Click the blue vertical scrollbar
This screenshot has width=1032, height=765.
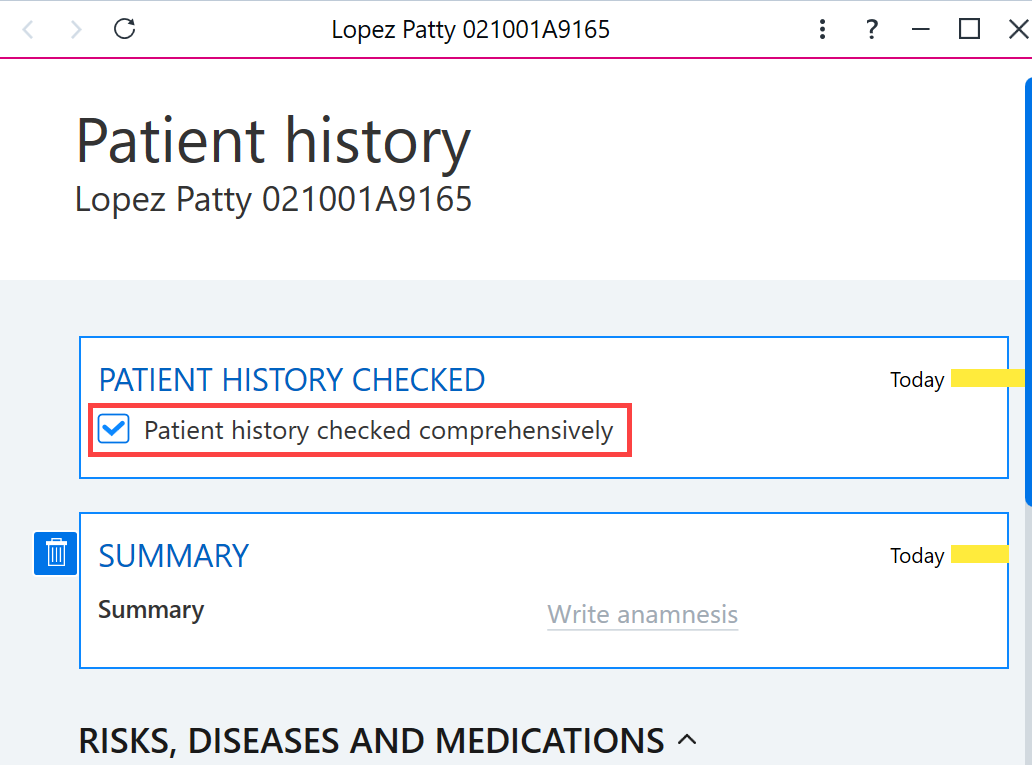(1028, 292)
